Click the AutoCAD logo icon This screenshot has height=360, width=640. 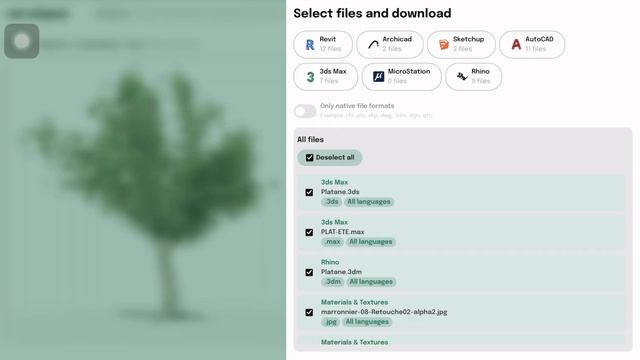click(x=516, y=44)
